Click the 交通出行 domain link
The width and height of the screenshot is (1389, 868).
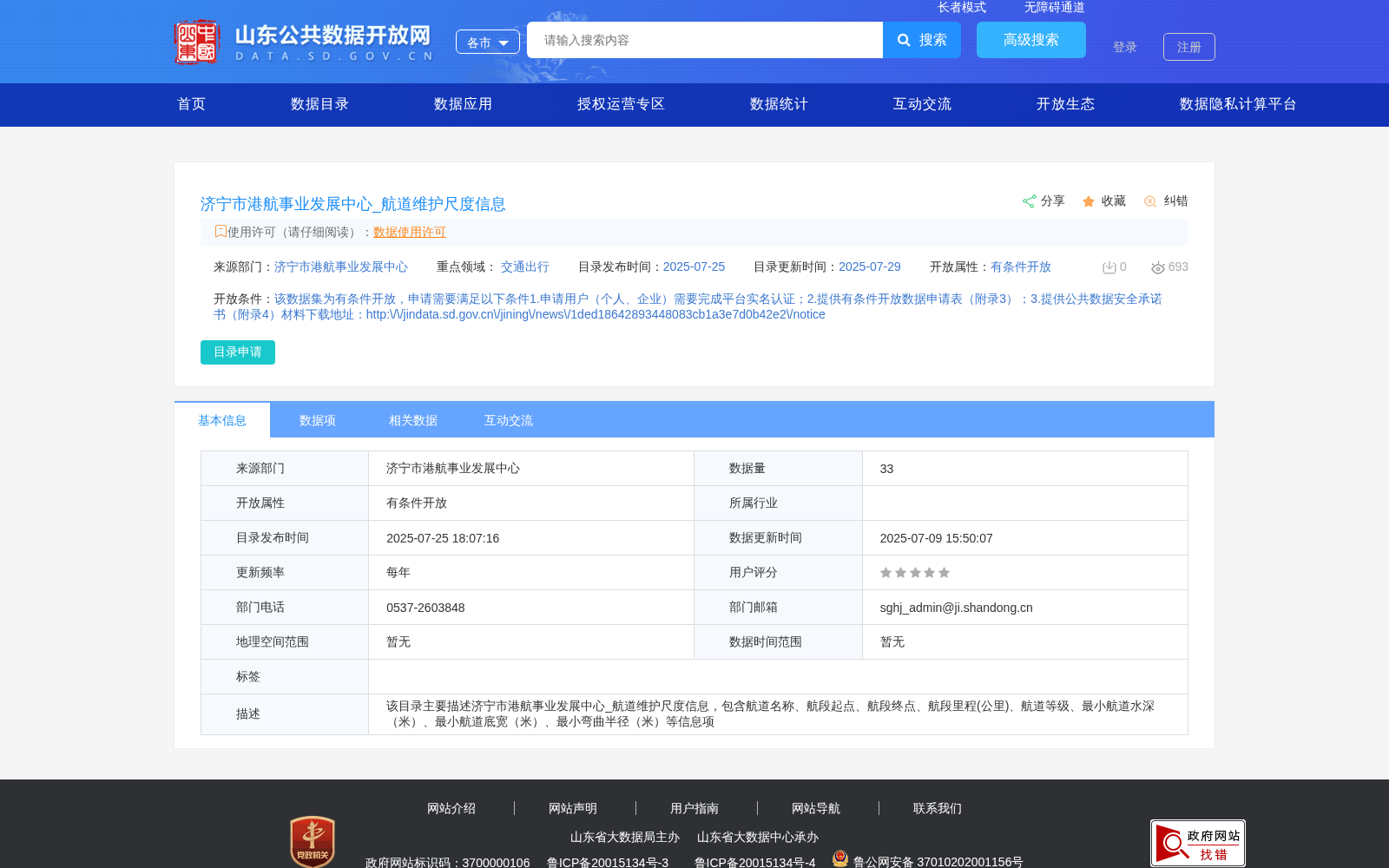[525, 267]
